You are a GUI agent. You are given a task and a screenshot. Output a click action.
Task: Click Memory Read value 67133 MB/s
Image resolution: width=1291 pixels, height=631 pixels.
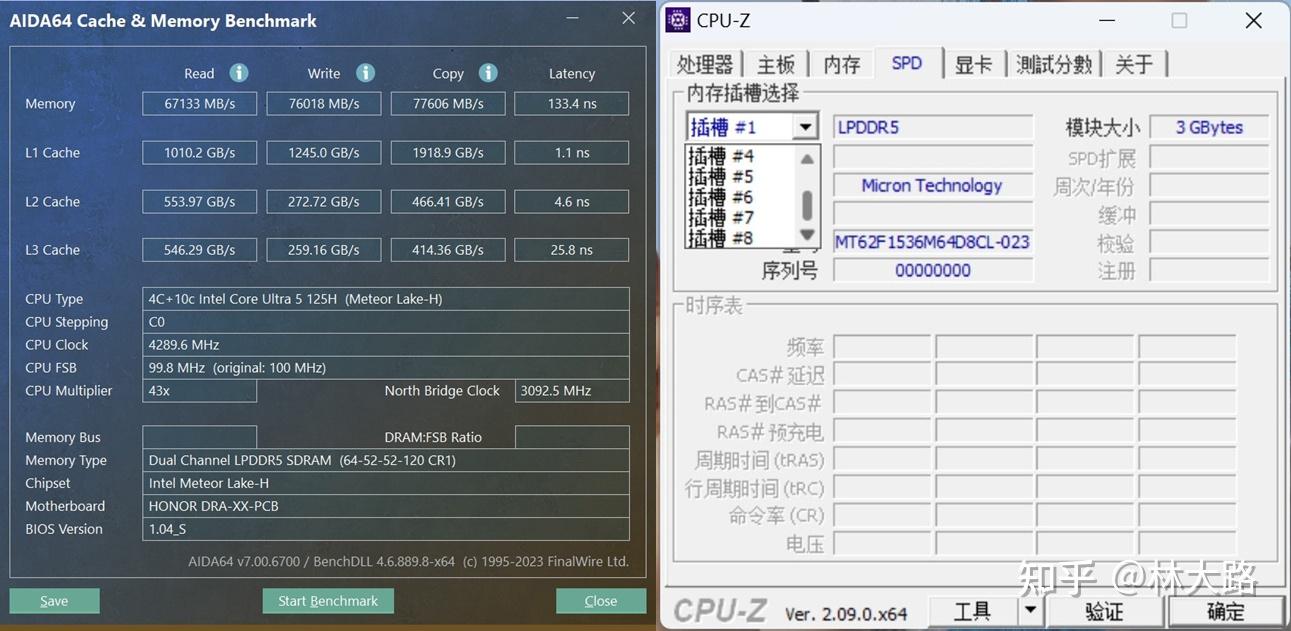[x=199, y=104]
